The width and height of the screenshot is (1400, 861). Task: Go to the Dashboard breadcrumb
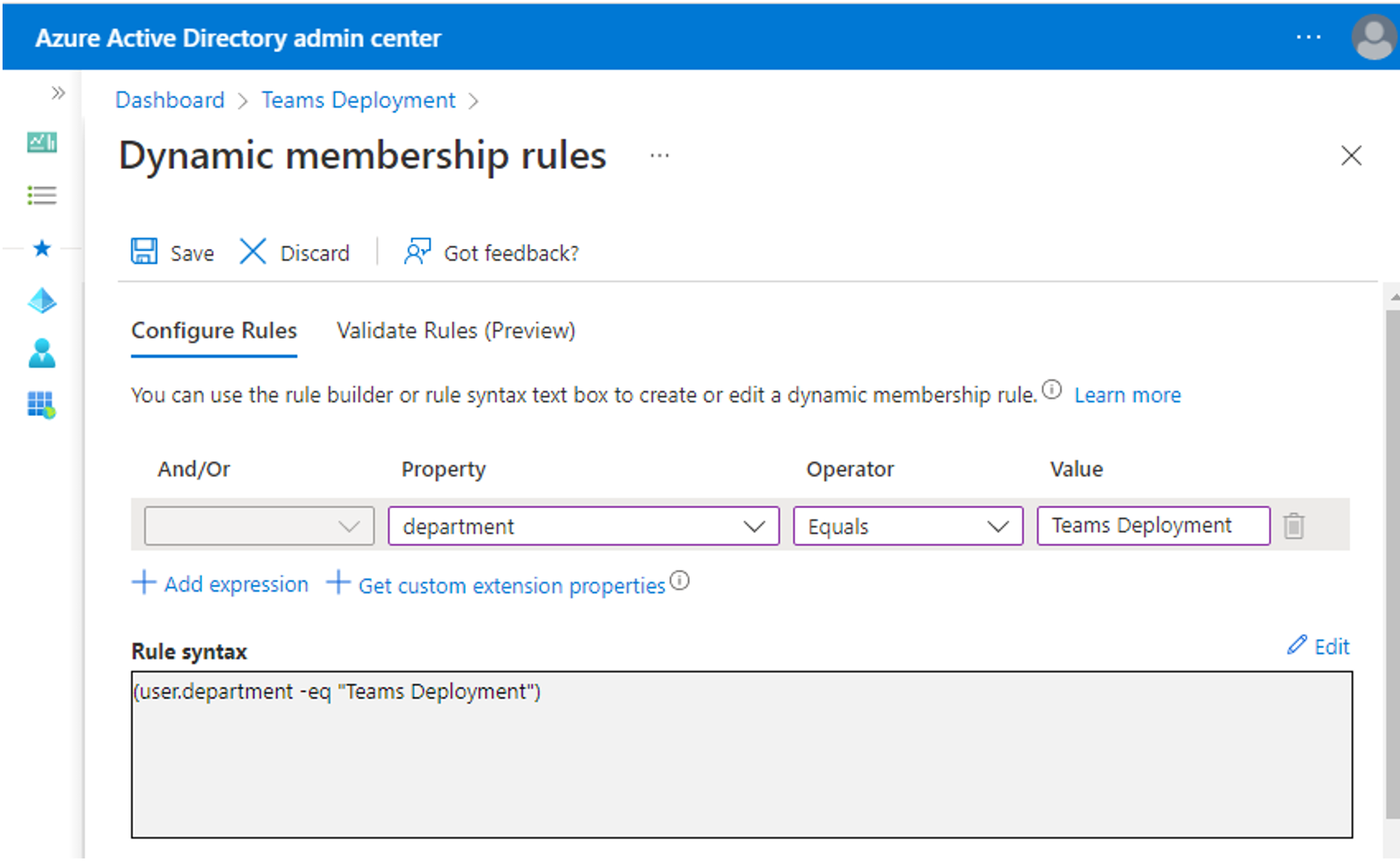pos(170,100)
